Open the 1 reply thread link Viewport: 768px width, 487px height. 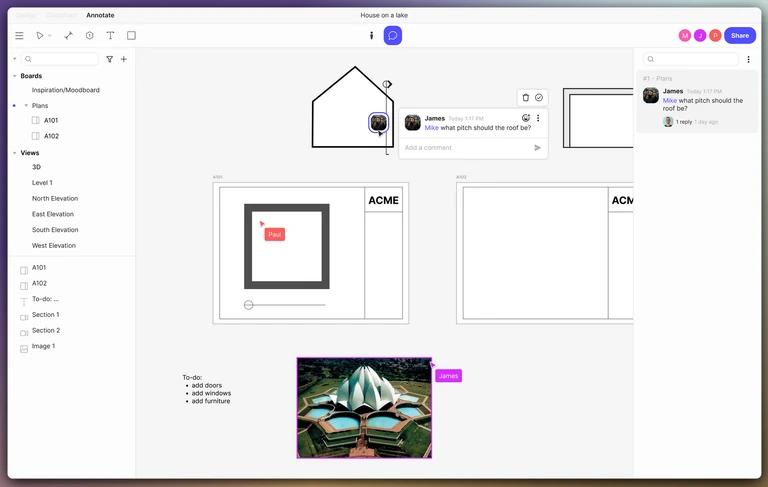click(684, 122)
